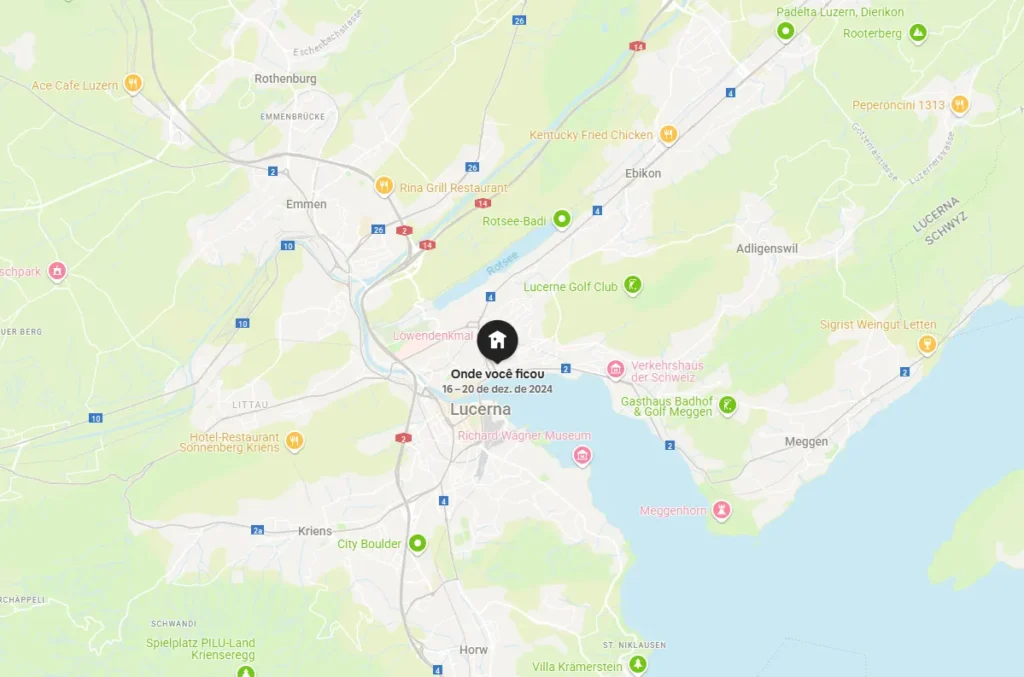Select the Gasthaus Badhof & Golf Meggen pin

click(x=728, y=405)
